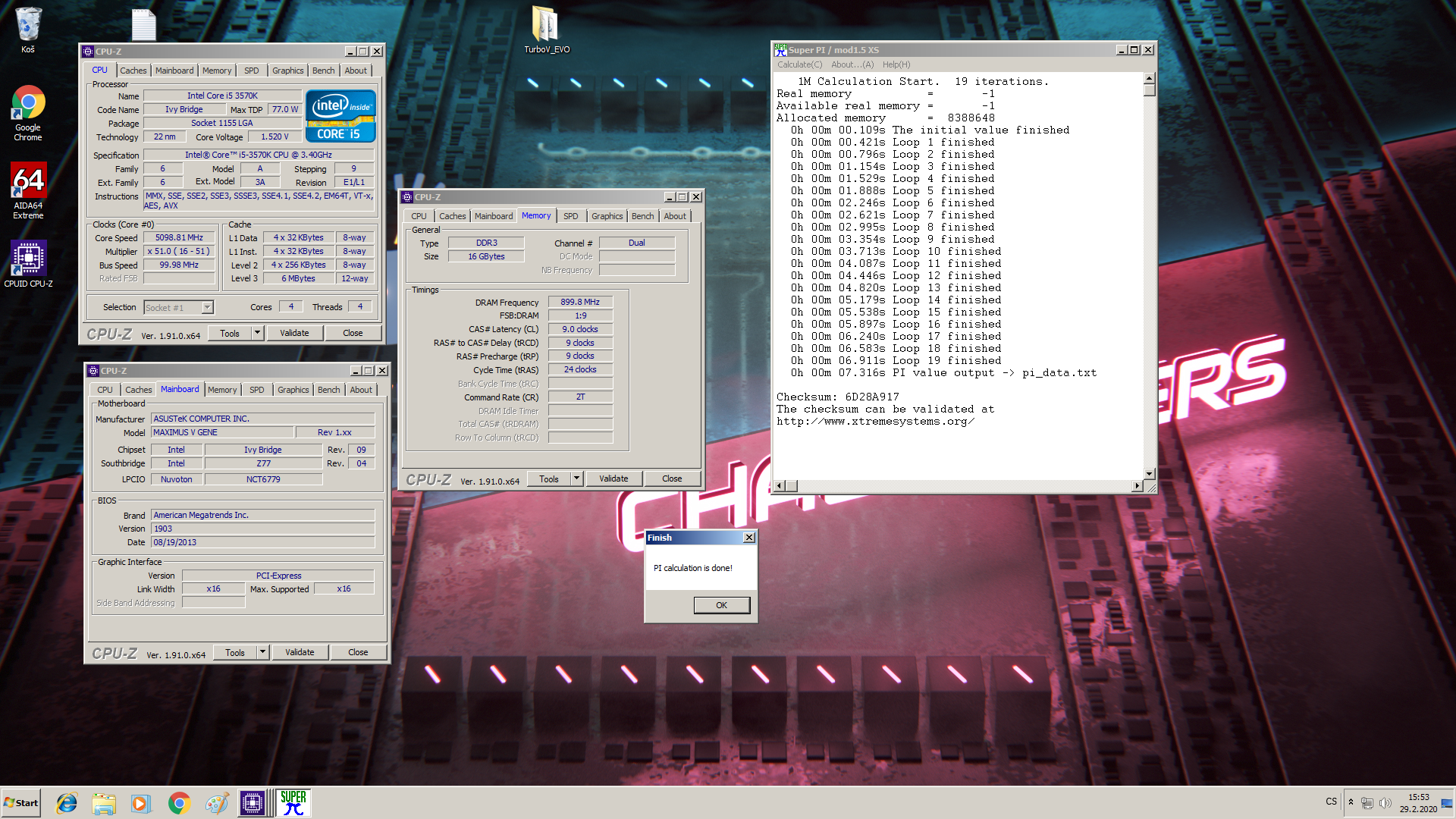The width and height of the screenshot is (1456, 819).
Task: Open Internet Explorer from the taskbar
Action: coord(67,803)
